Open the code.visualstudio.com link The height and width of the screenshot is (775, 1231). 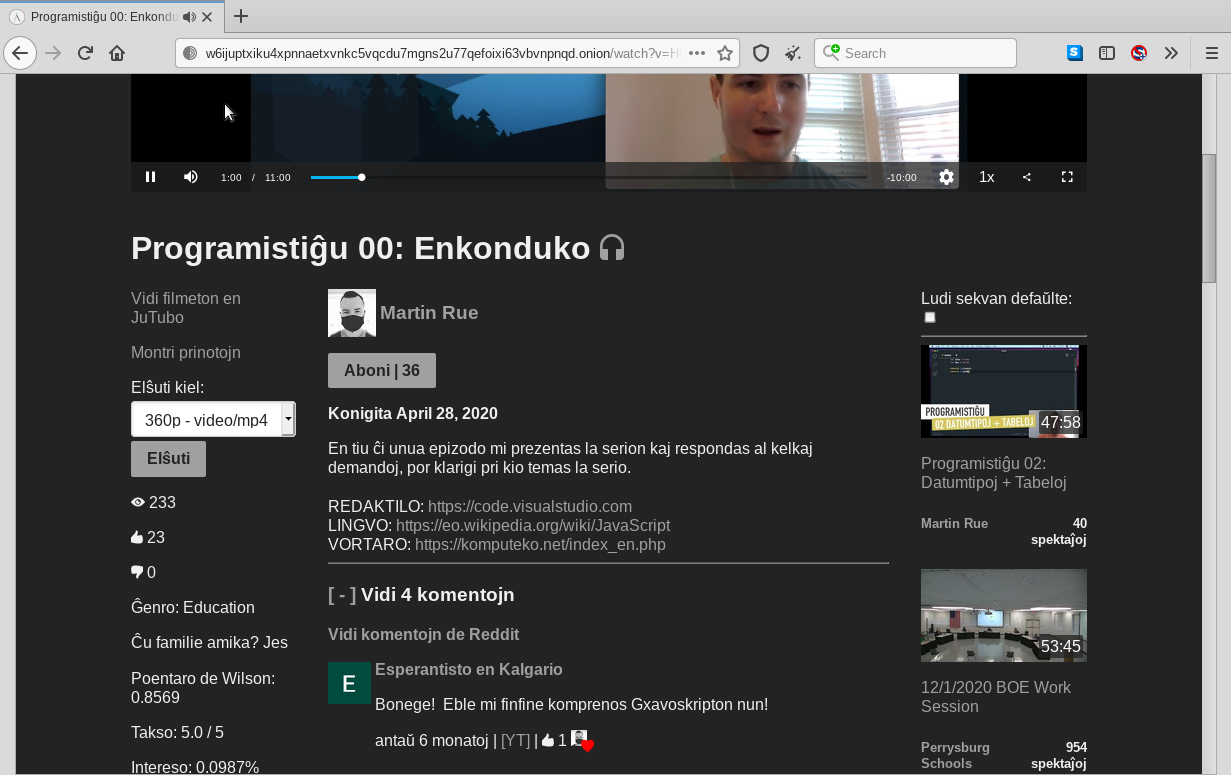tap(529, 507)
